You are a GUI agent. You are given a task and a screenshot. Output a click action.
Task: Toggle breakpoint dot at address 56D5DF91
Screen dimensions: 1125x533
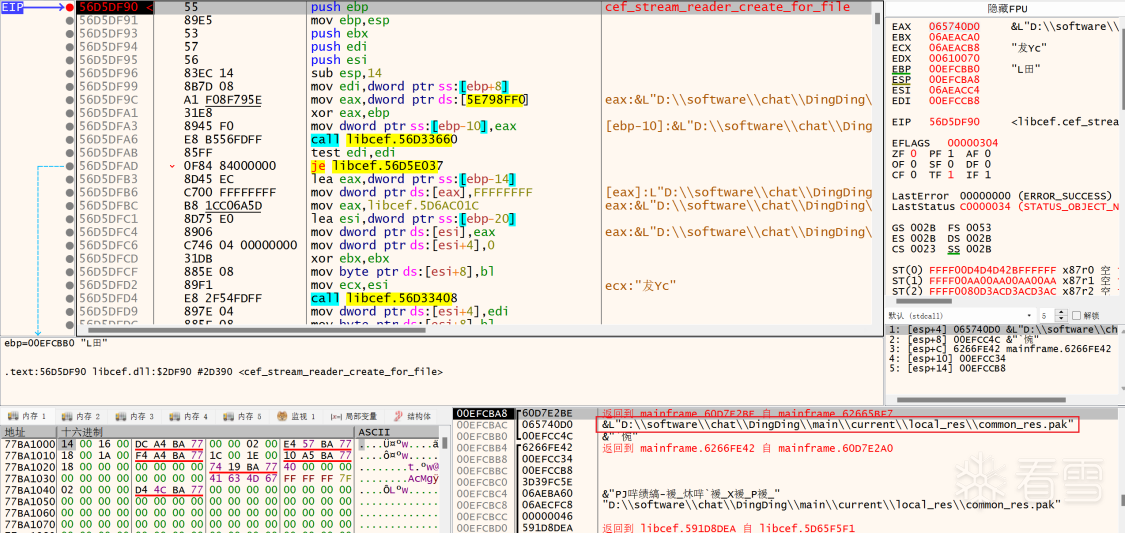click(x=70, y=21)
